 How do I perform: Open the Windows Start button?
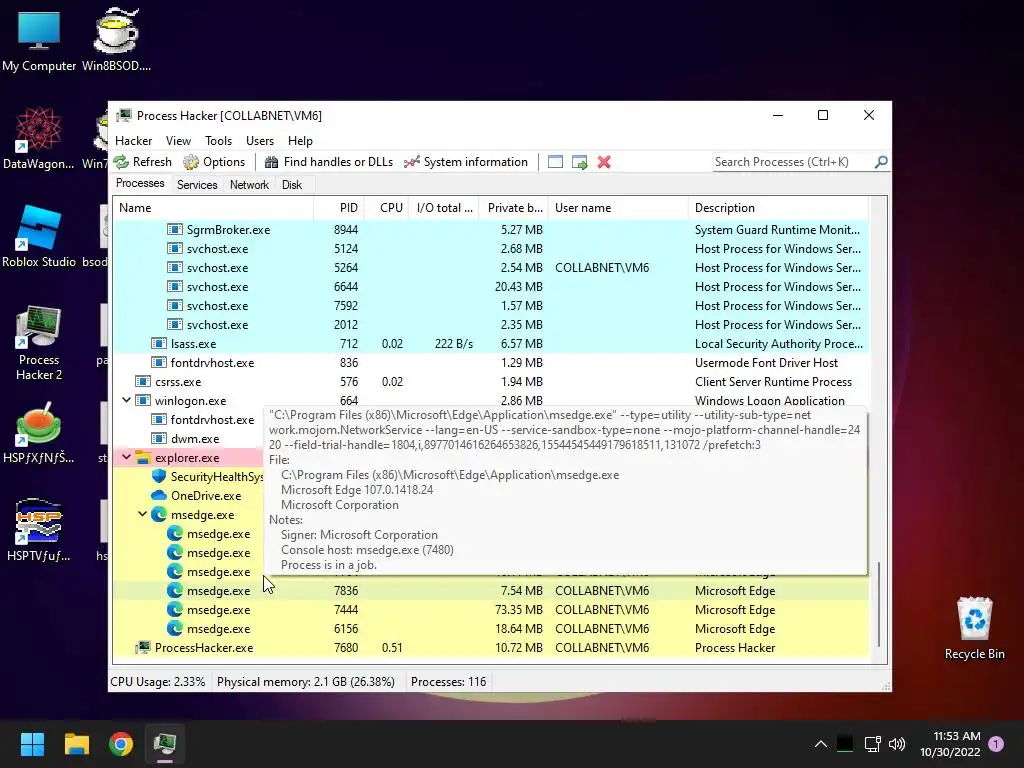tap(32, 744)
